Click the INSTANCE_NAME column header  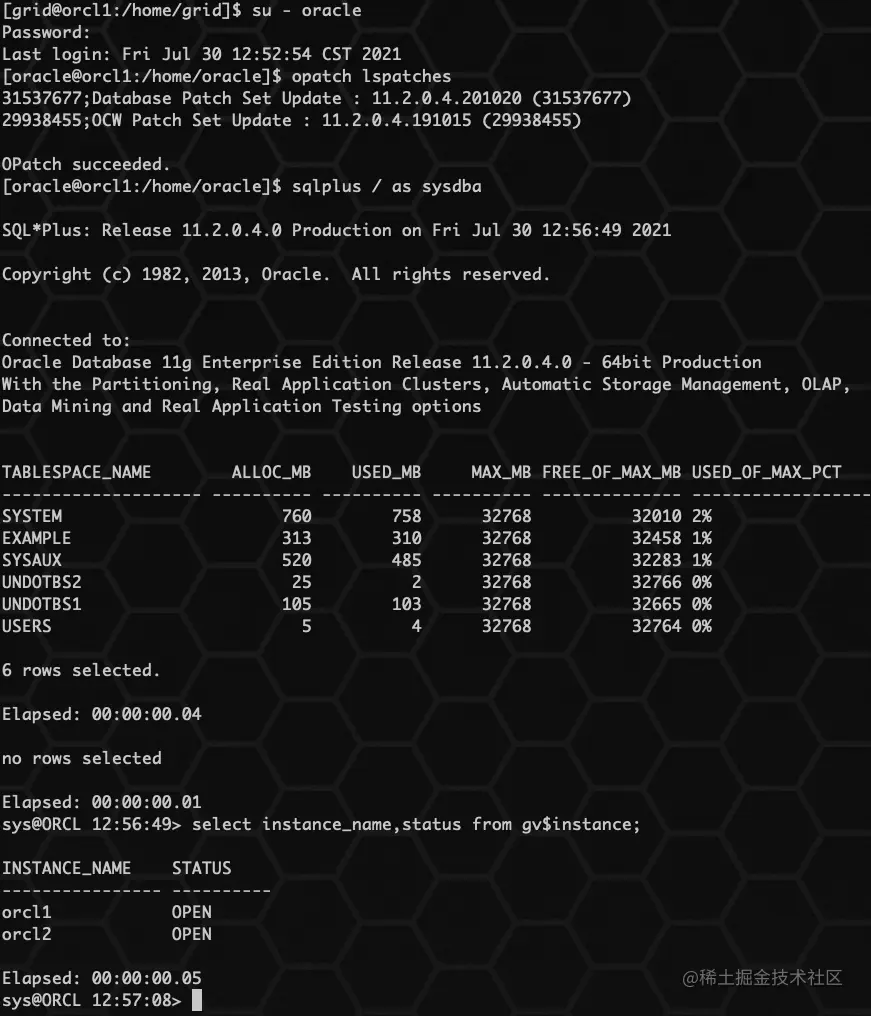(66, 868)
